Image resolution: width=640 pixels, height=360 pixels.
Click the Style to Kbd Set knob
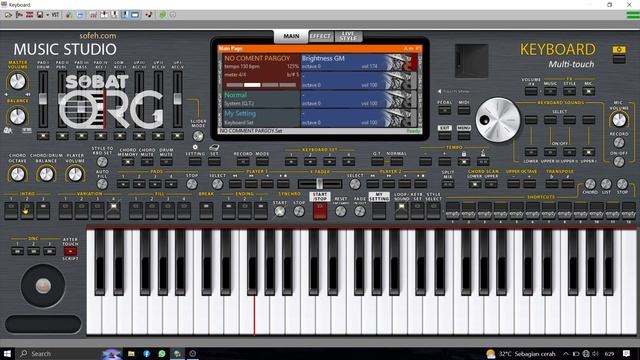(102, 162)
